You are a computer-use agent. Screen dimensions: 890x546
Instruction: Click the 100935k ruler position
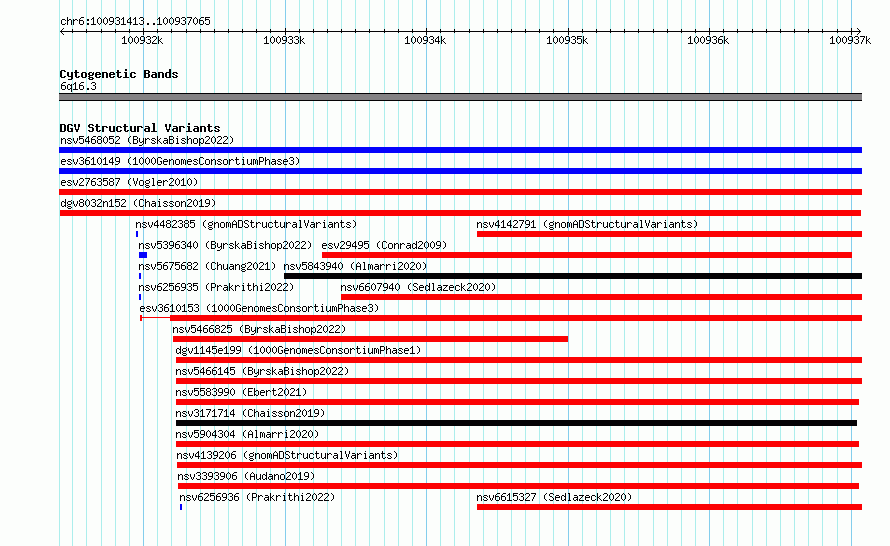coord(567,40)
